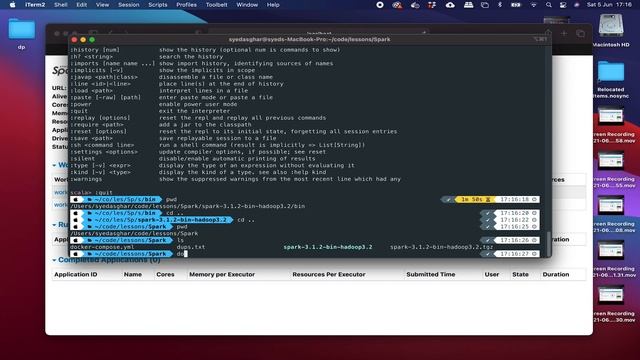Click the date and time in menu bar
Viewport: 640px width, 360px height.
coord(609,5)
